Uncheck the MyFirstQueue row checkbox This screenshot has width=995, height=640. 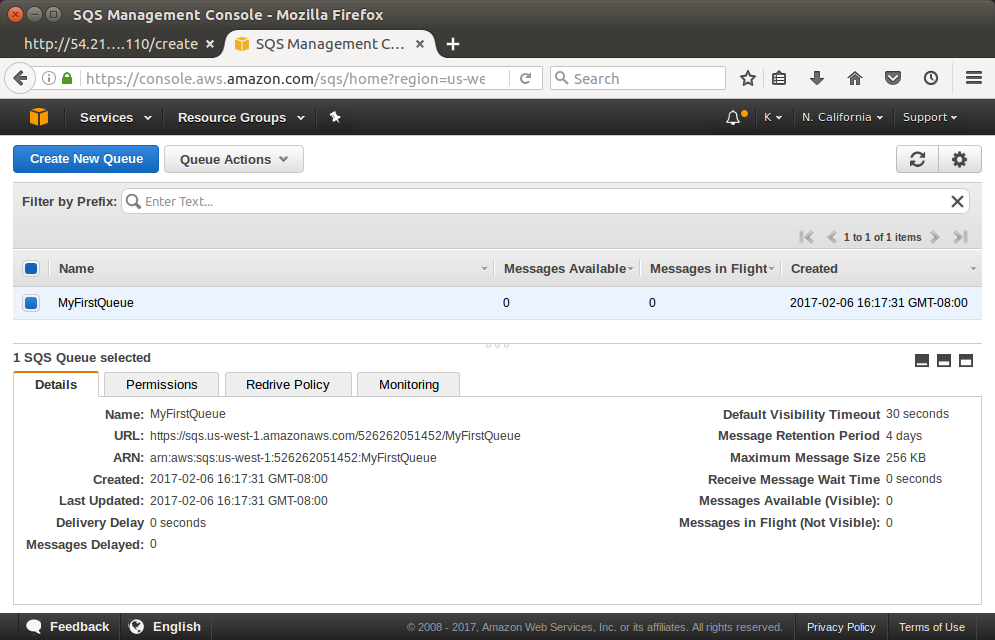pyautogui.click(x=30, y=303)
